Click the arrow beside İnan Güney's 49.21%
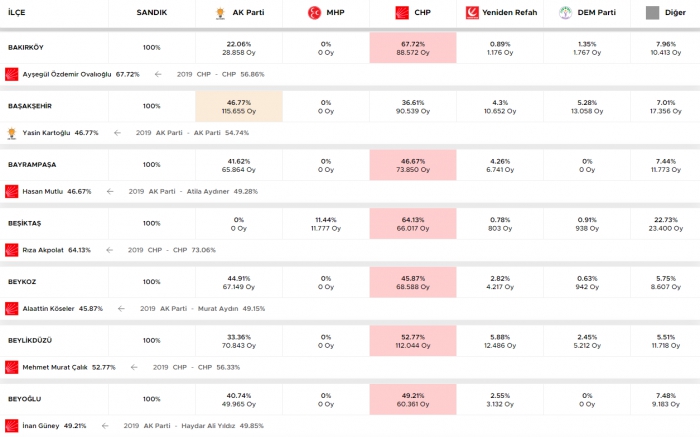The width and height of the screenshot is (700, 437). pyautogui.click(x=105, y=426)
